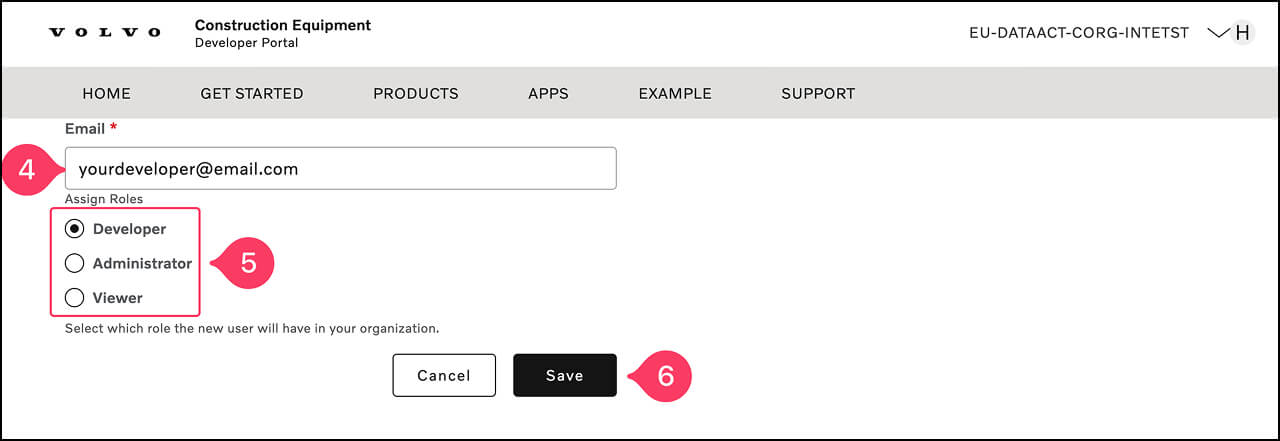Click the Construction Equipment Developer Portal title
Image resolution: width=1280 pixels, height=441 pixels.
pos(283,33)
